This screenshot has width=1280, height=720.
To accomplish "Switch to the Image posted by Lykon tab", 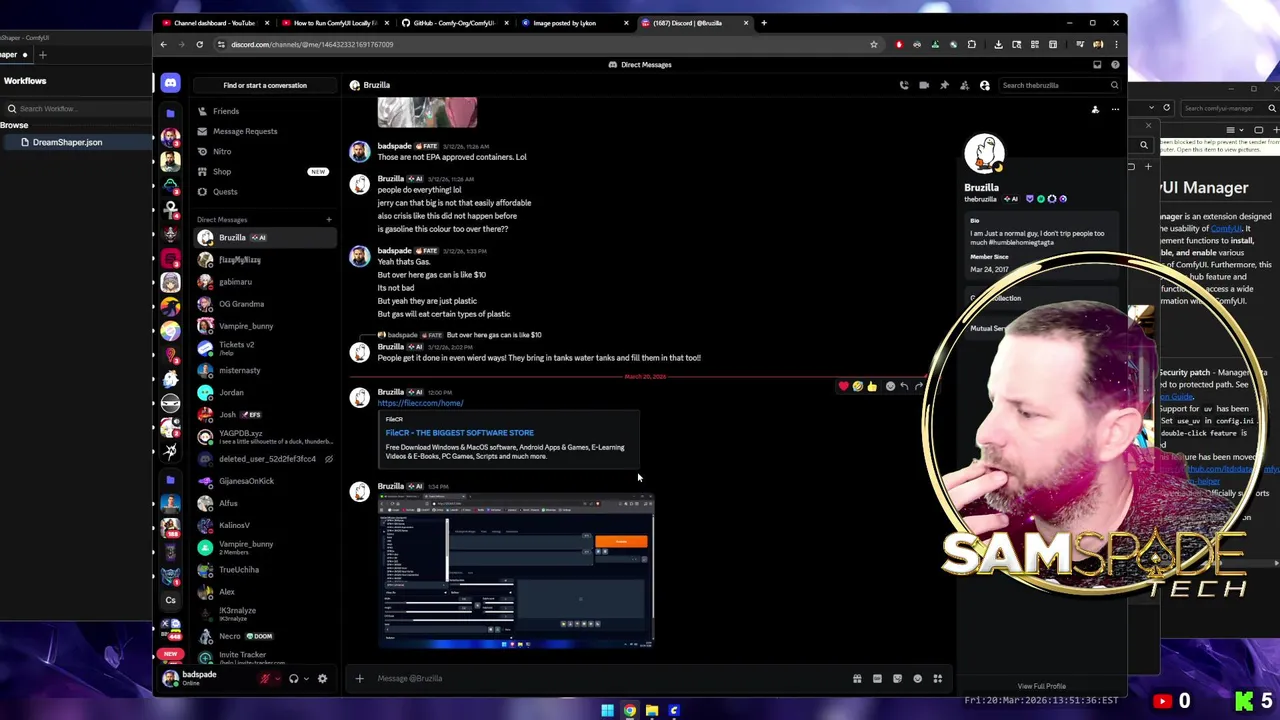I will [x=573, y=23].
